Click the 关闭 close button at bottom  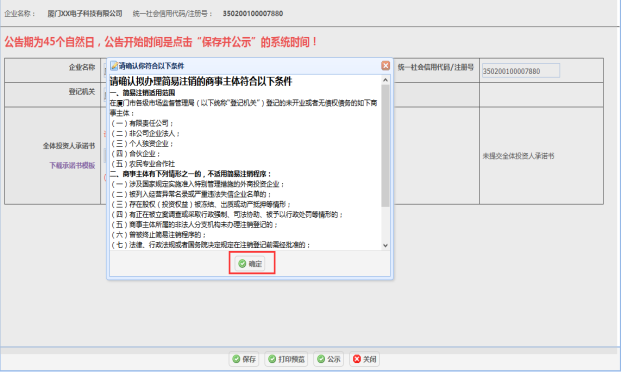[364, 359]
